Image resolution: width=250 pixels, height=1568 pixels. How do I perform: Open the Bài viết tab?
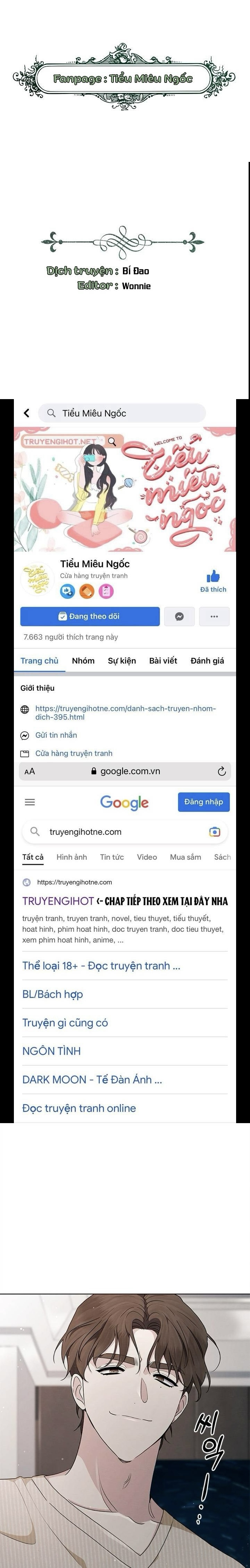(164, 661)
